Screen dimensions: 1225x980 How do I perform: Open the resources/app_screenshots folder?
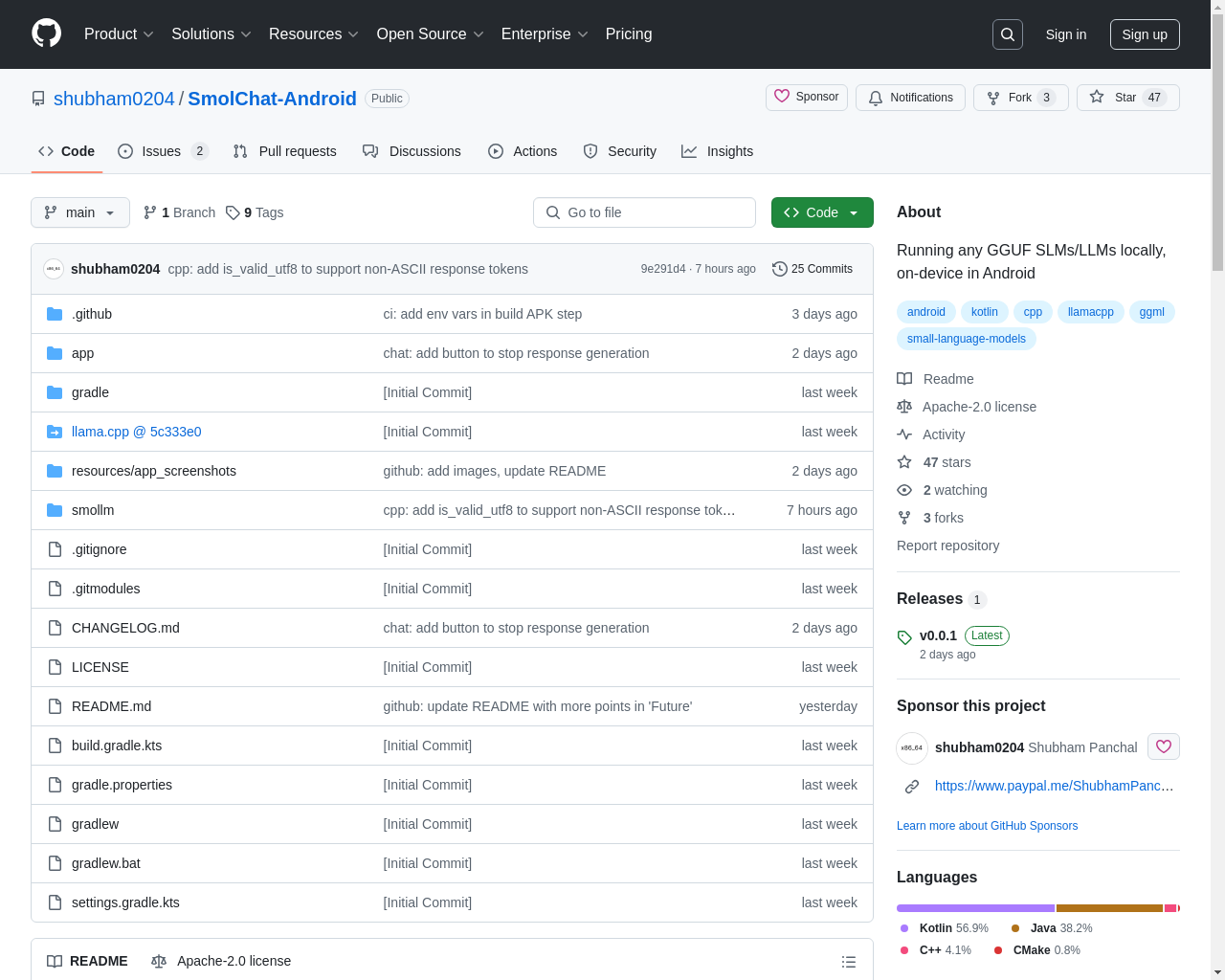(x=154, y=471)
